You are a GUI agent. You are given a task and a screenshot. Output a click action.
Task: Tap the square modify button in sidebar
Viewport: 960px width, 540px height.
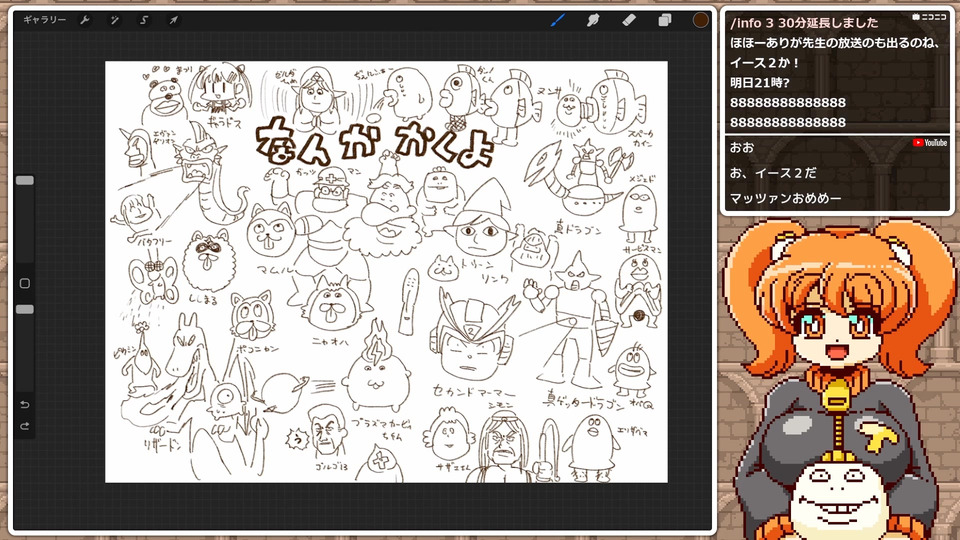pos(25,283)
